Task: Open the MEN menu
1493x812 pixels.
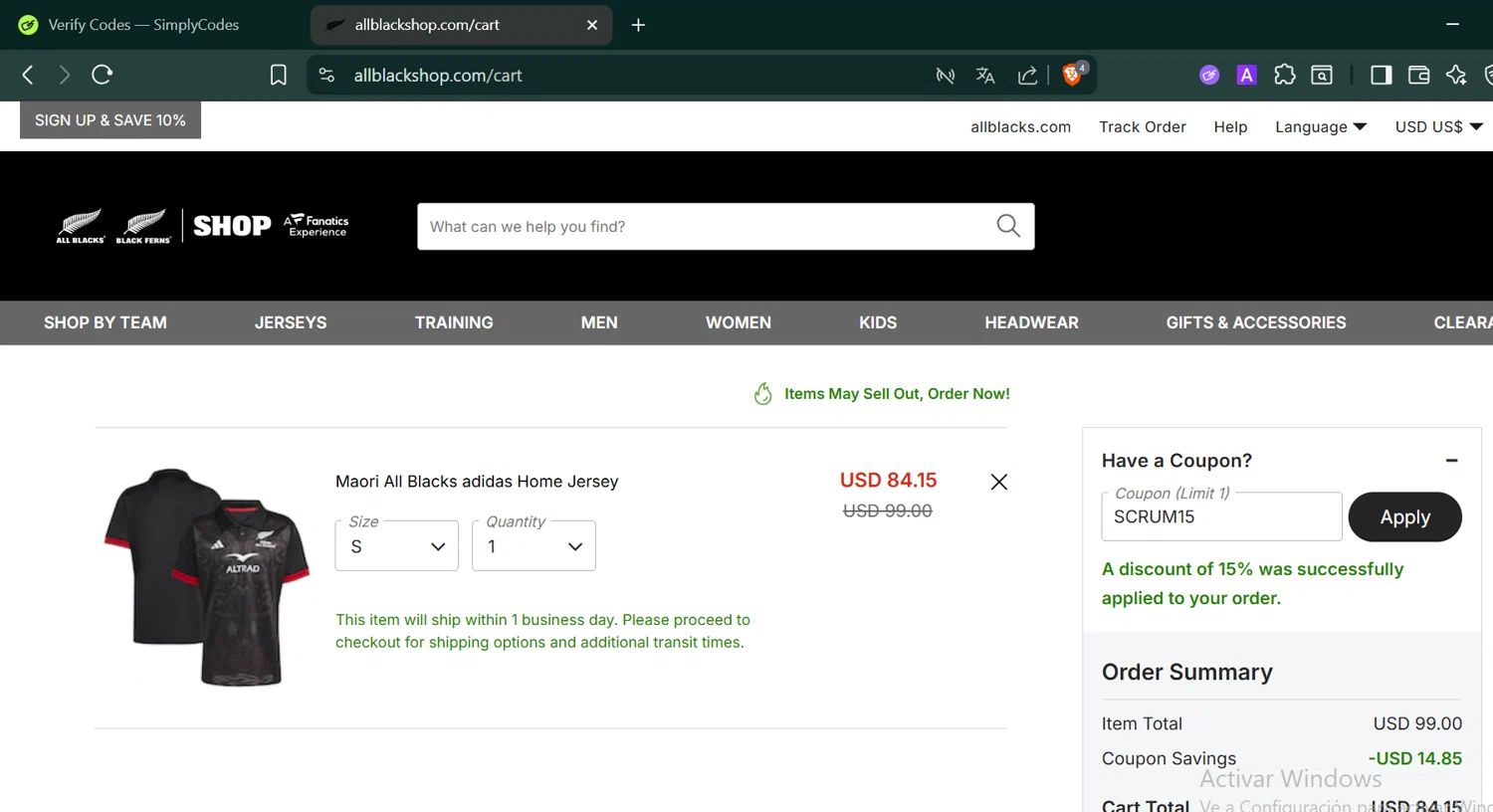Action: click(x=599, y=322)
